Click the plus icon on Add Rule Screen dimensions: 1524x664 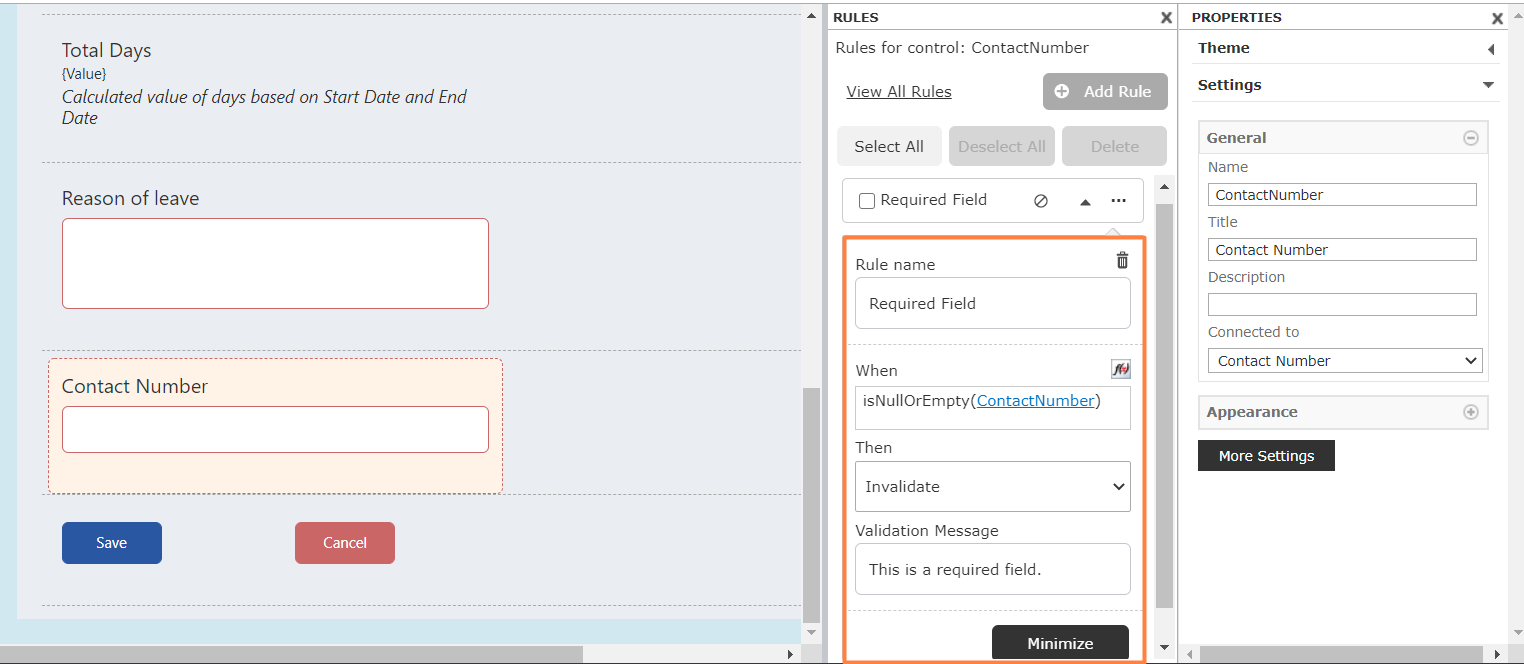pyautogui.click(x=1062, y=91)
